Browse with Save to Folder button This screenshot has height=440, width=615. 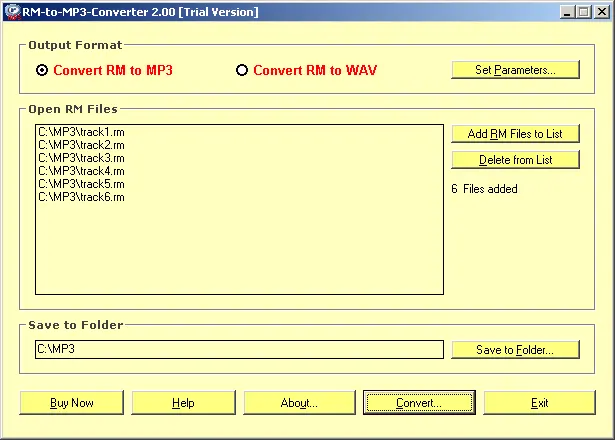point(515,350)
